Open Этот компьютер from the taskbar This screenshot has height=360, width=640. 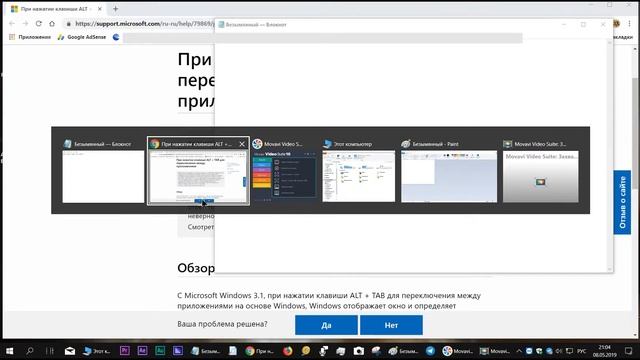(x=96, y=351)
